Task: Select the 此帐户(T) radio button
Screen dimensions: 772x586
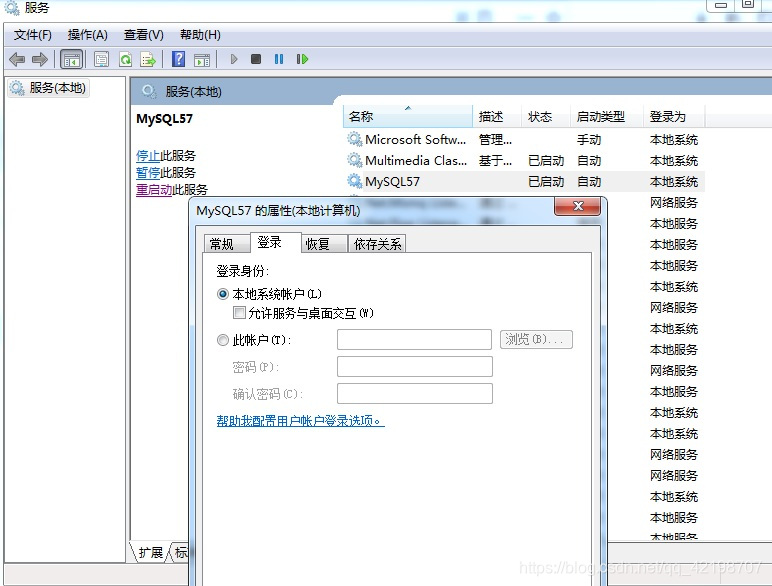Action: click(x=223, y=340)
